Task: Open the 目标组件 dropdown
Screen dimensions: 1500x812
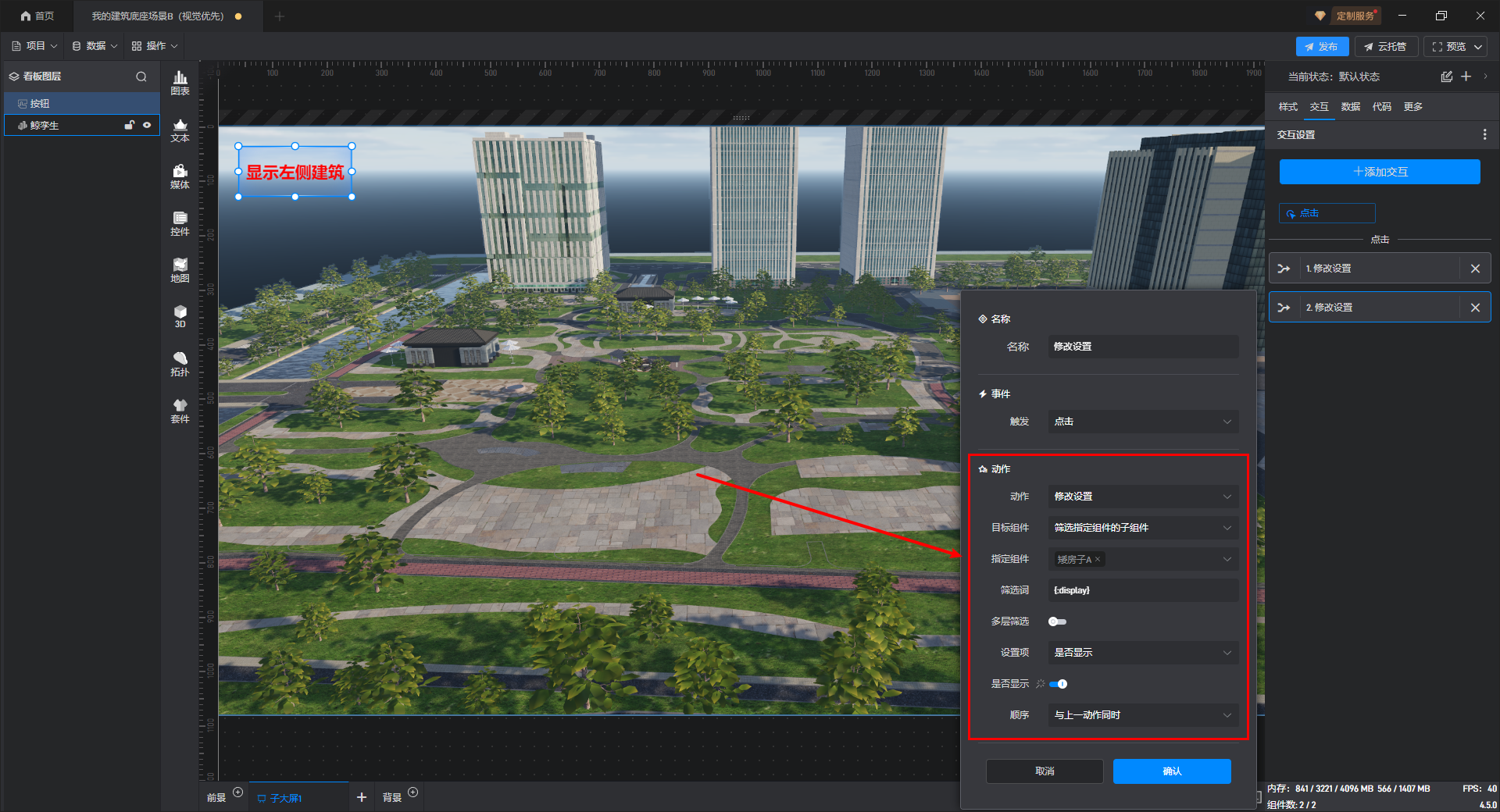Action: click(1143, 528)
